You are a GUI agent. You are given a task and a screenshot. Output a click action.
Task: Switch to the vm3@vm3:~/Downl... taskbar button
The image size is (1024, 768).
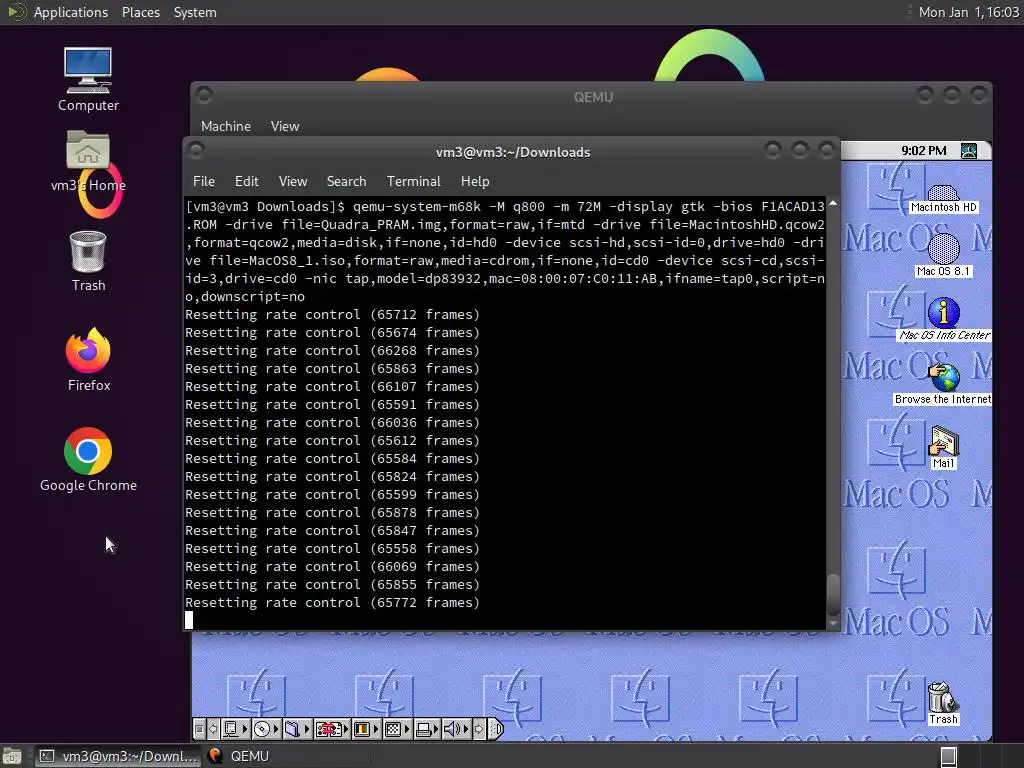[119, 756]
